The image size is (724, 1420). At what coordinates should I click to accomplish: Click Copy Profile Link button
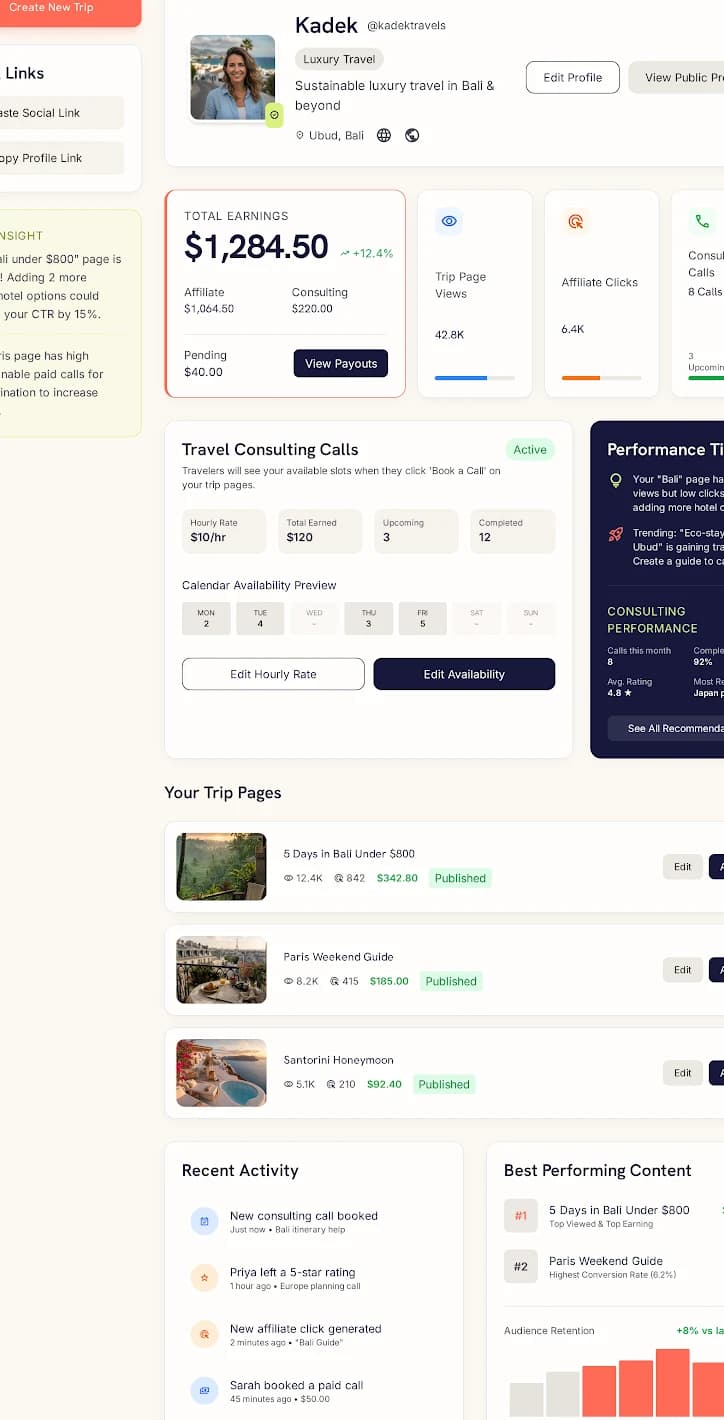tap(60, 158)
